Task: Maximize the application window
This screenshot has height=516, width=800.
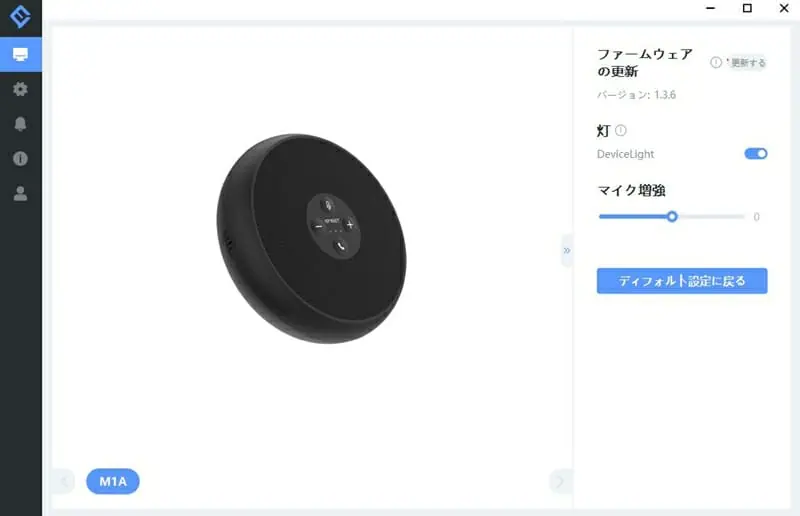Action: click(747, 8)
